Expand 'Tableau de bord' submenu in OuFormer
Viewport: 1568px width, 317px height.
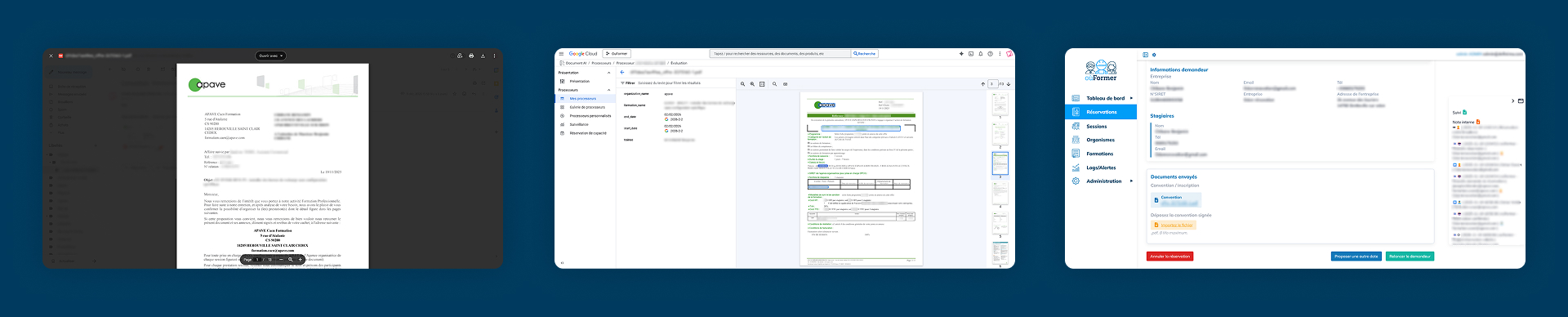pyautogui.click(x=1132, y=98)
